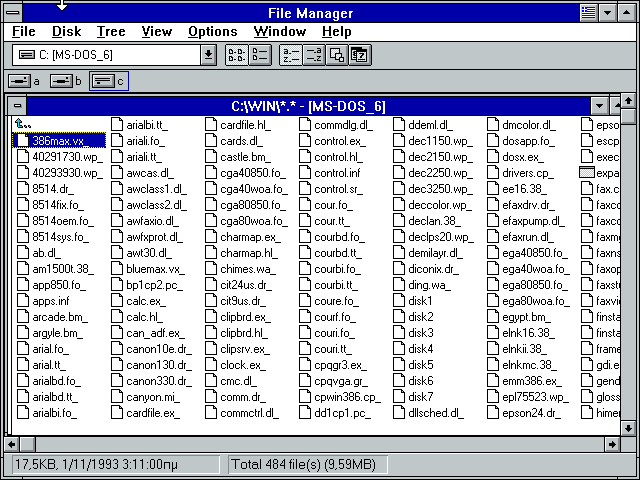Open C:\WIN child window control menu
The image size is (640, 480).
pyautogui.click(x=18, y=106)
